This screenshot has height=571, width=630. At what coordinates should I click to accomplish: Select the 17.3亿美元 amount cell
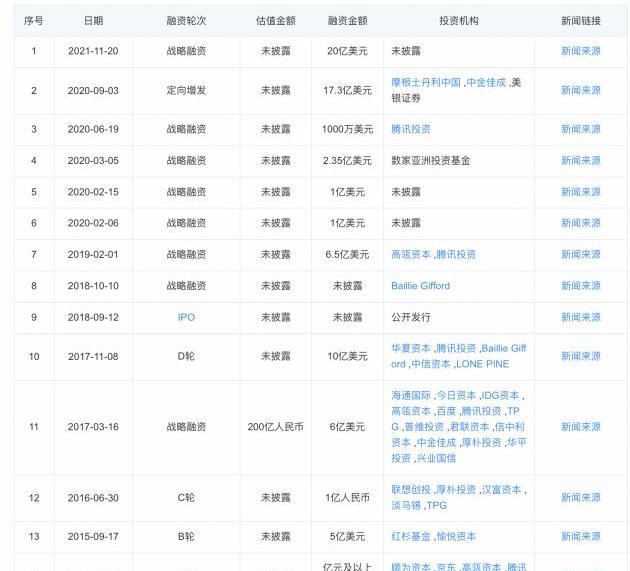coord(348,90)
